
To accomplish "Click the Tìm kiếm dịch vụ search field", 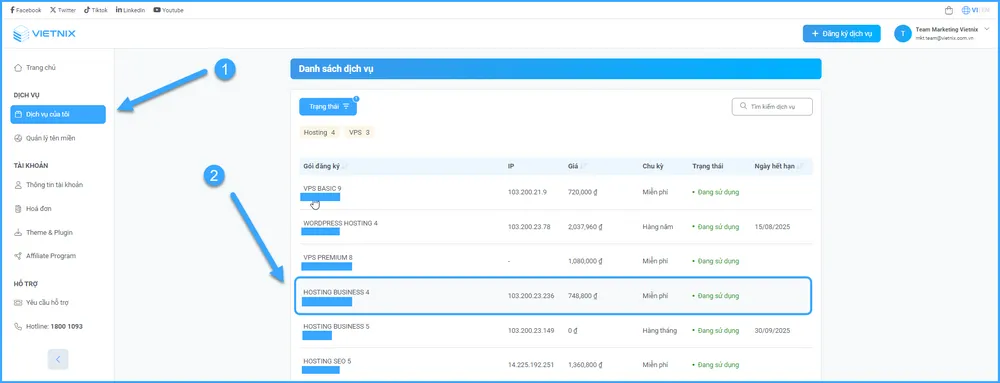I will pos(772,107).
